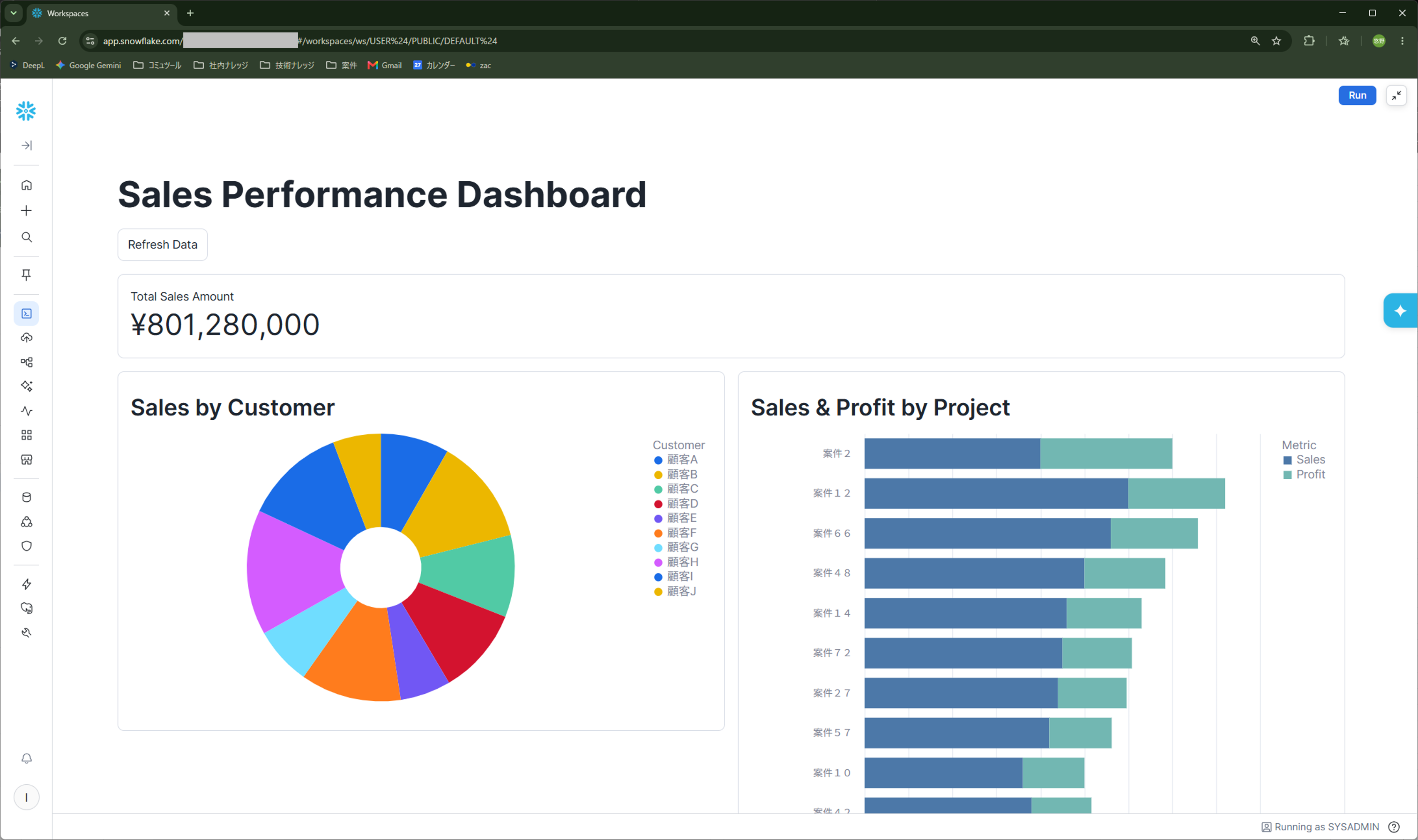The width and height of the screenshot is (1418, 840).
Task: Click the Refresh Data button
Action: click(163, 244)
